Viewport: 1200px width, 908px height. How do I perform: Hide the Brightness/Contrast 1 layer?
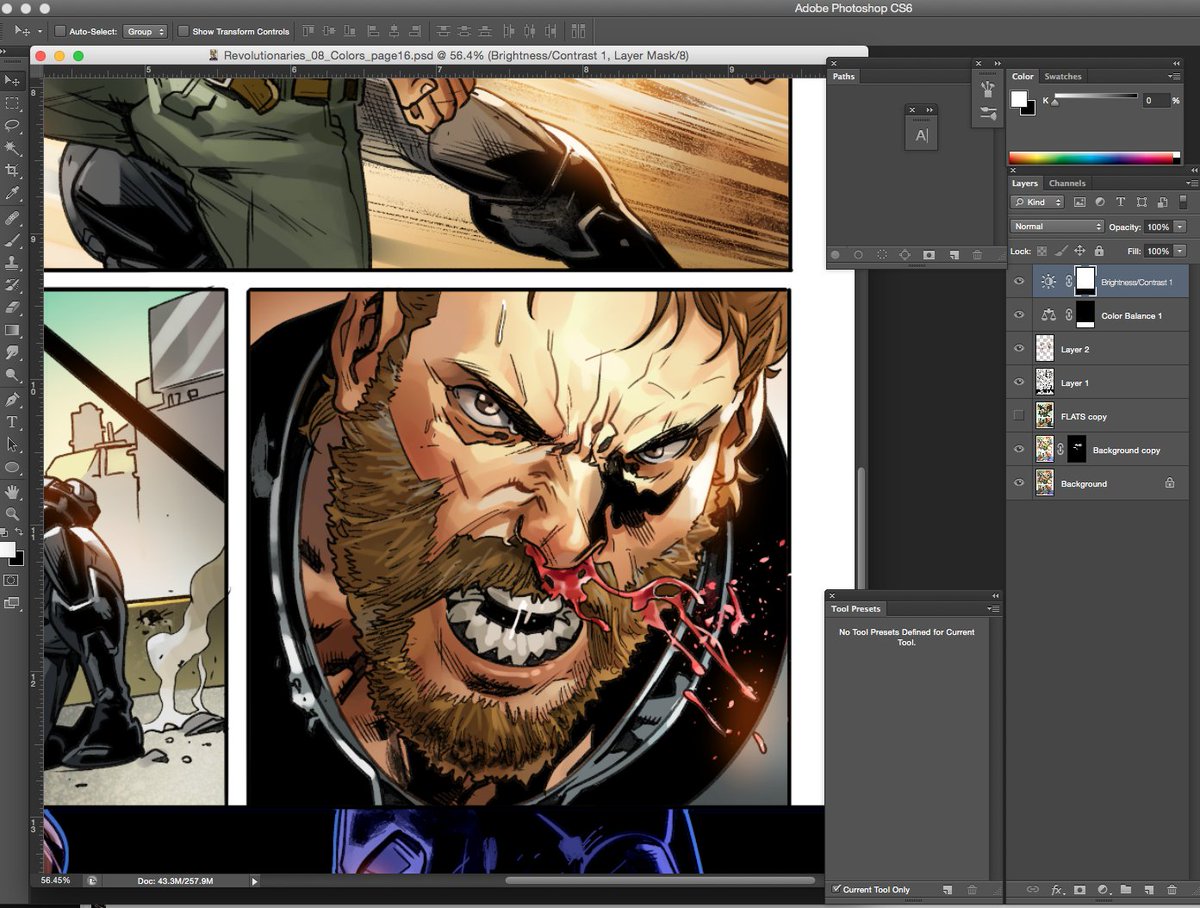point(1019,282)
